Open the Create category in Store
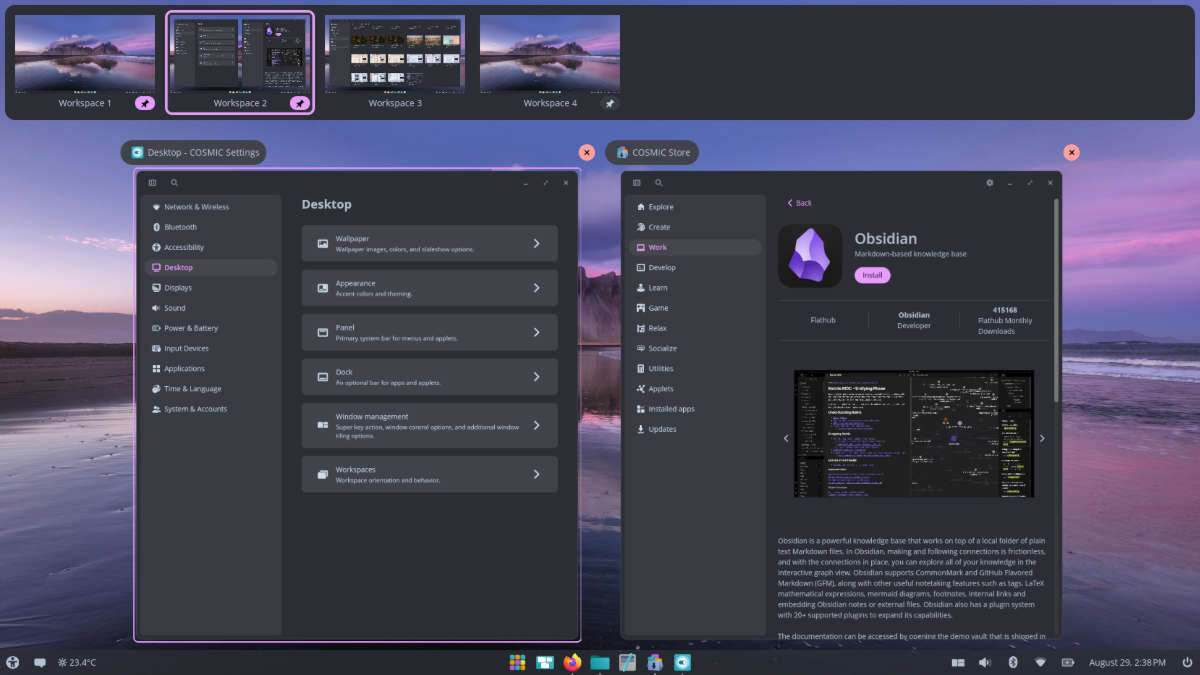This screenshot has height=675, width=1200. (695, 227)
